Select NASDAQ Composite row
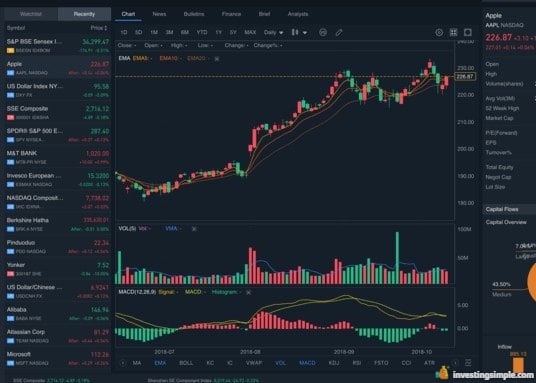The width and height of the screenshot is (536, 383). click(x=57, y=202)
